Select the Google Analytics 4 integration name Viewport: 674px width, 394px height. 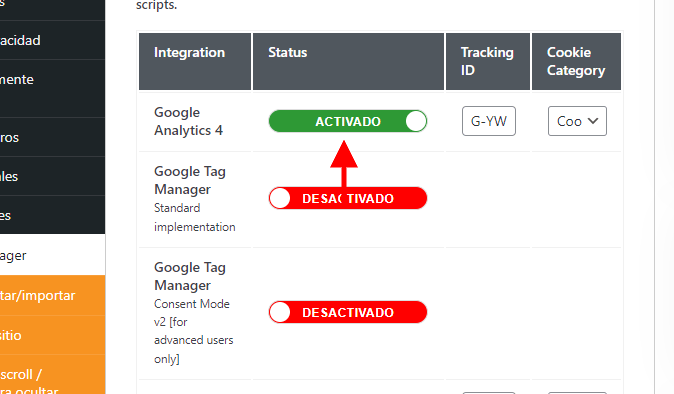pyautogui.click(x=188, y=121)
